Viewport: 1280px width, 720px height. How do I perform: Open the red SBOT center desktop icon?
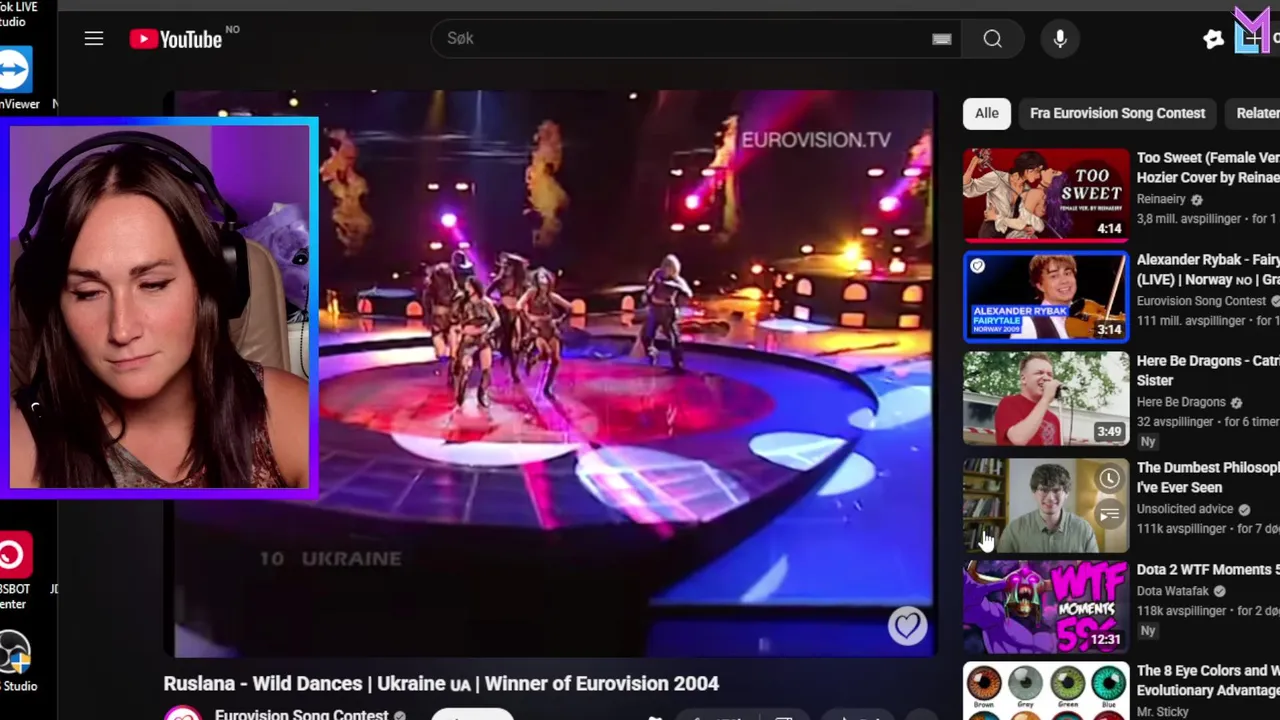14,572
